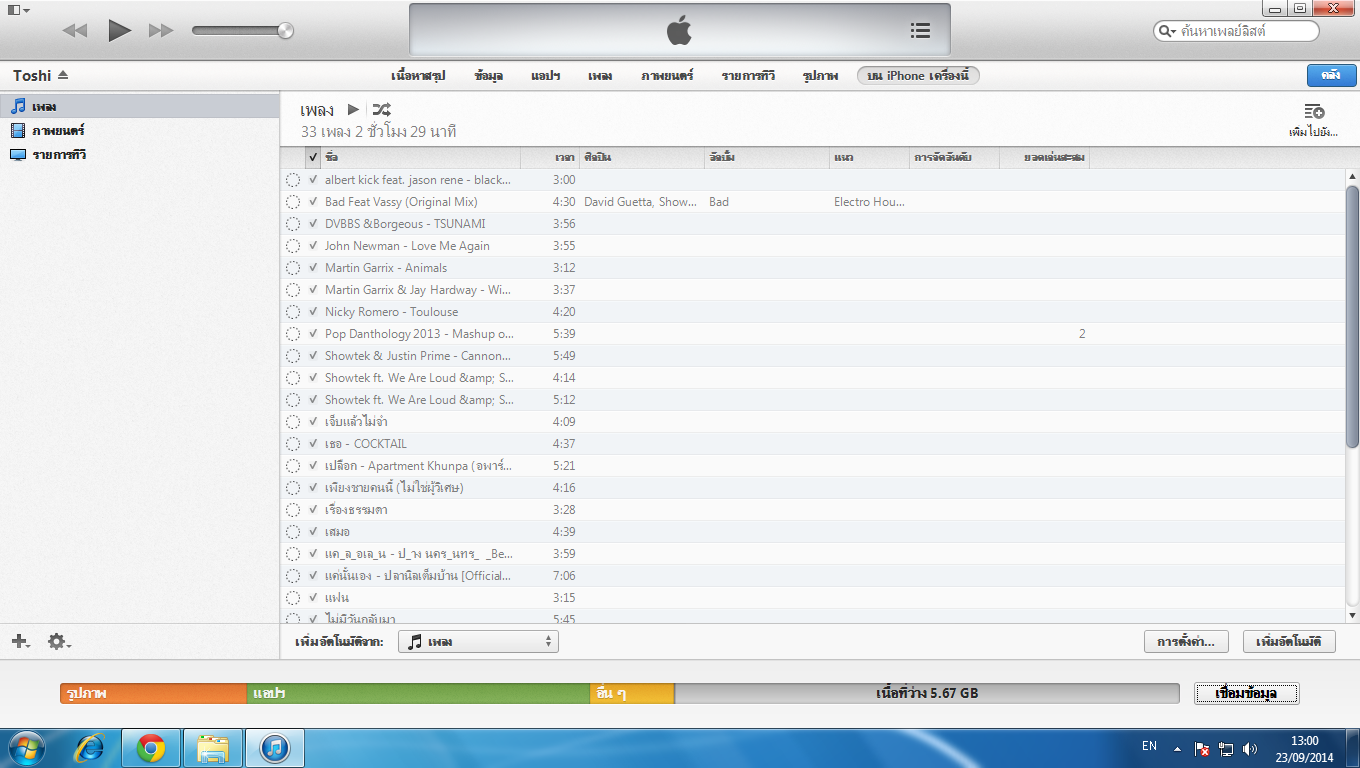Click the playlist search field
This screenshot has height=768, width=1360.
coord(1236,31)
